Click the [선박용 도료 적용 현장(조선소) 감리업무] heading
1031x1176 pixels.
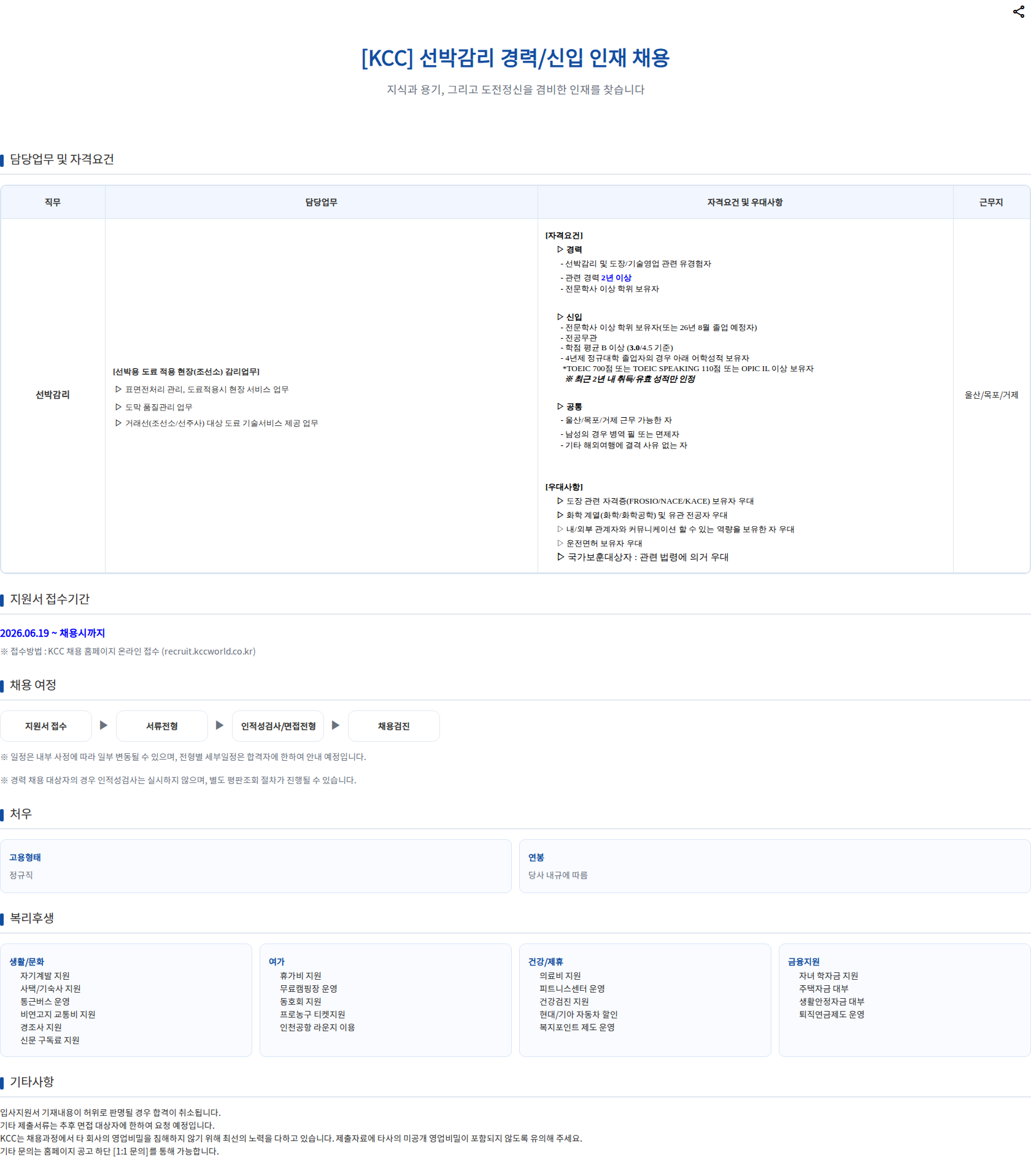click(x=186, y=372)
